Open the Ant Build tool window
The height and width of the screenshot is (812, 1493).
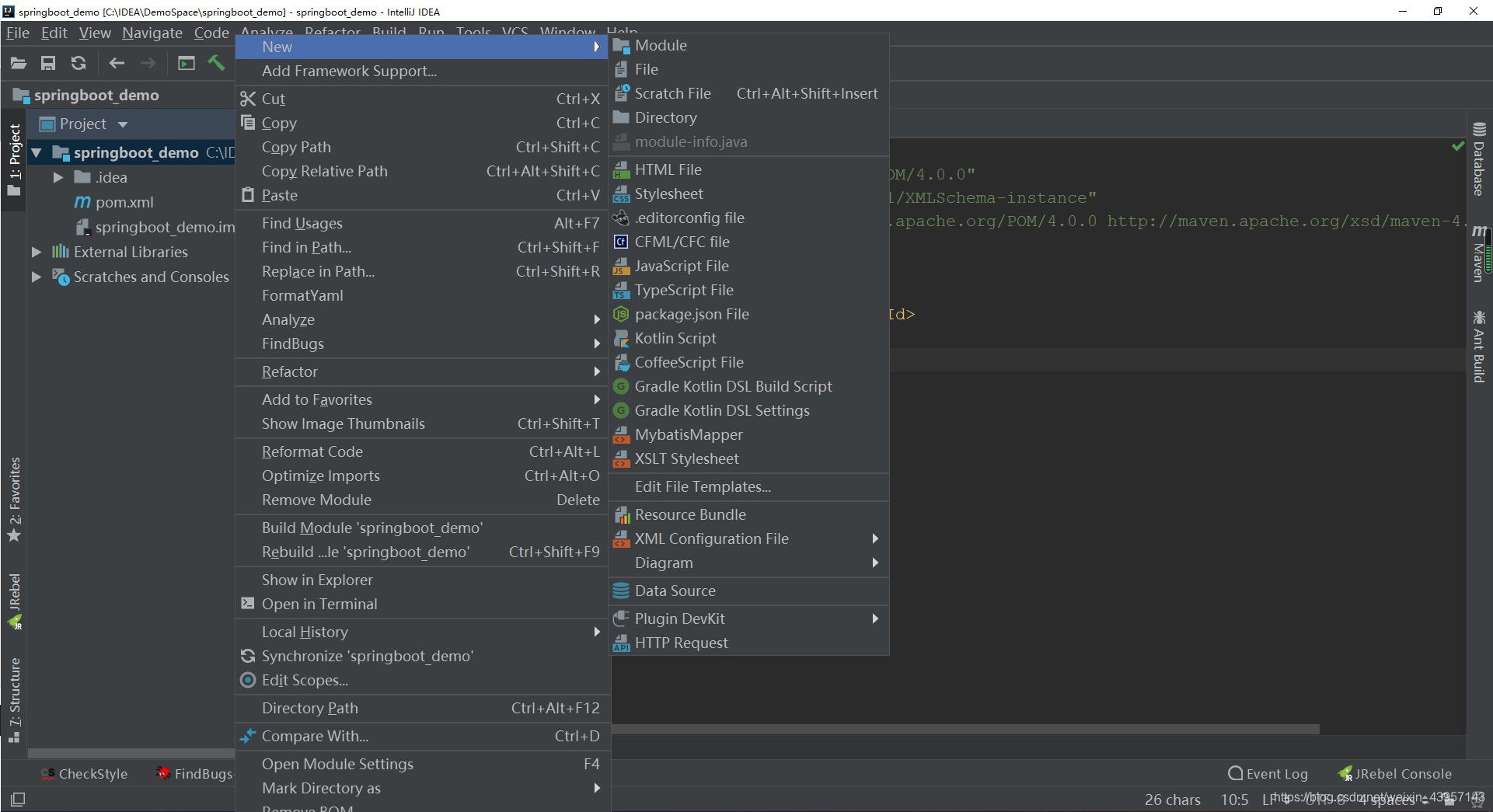[1479, 347]
